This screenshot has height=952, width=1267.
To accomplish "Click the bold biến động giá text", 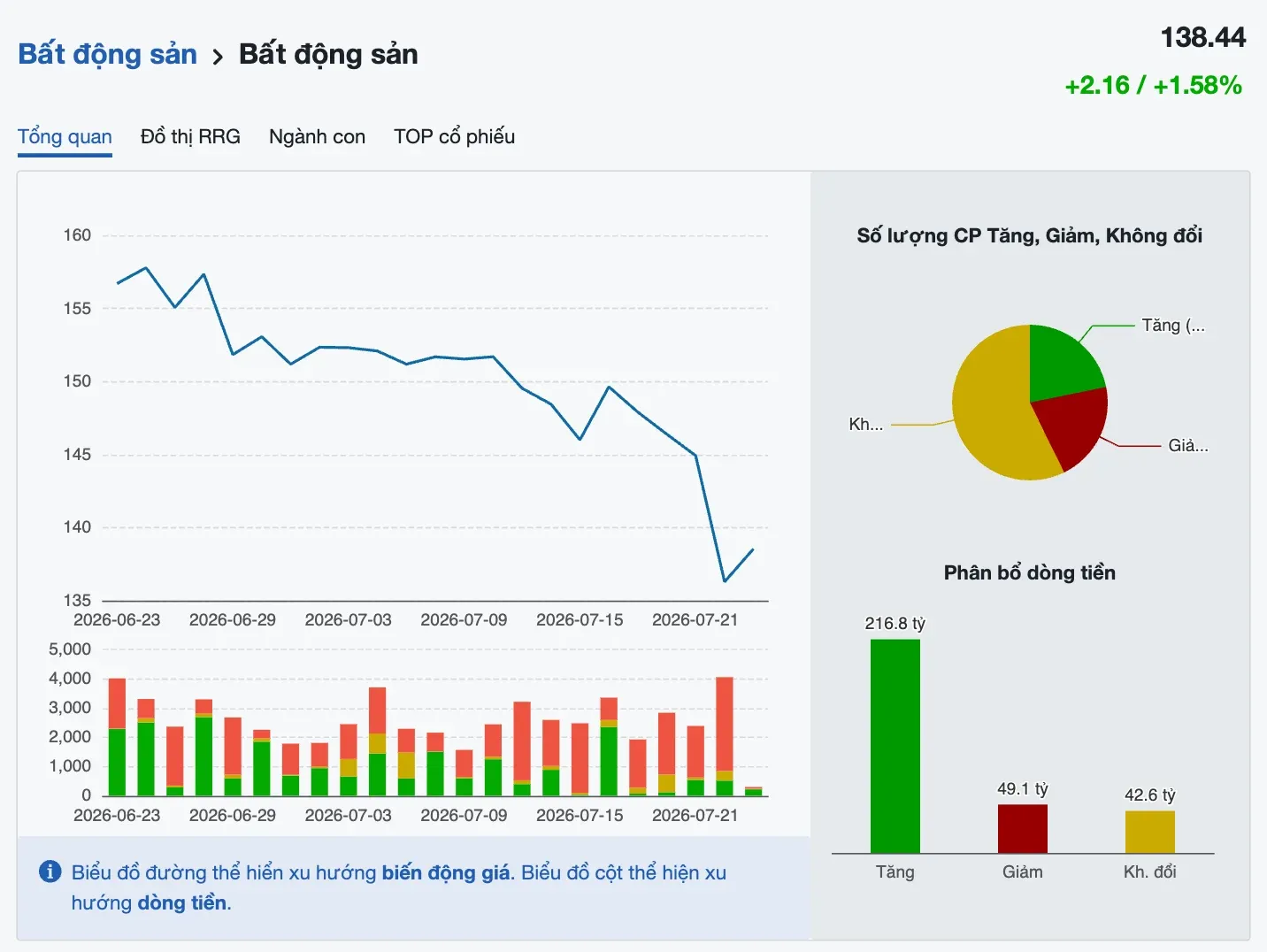I will (x=446, y=872).
